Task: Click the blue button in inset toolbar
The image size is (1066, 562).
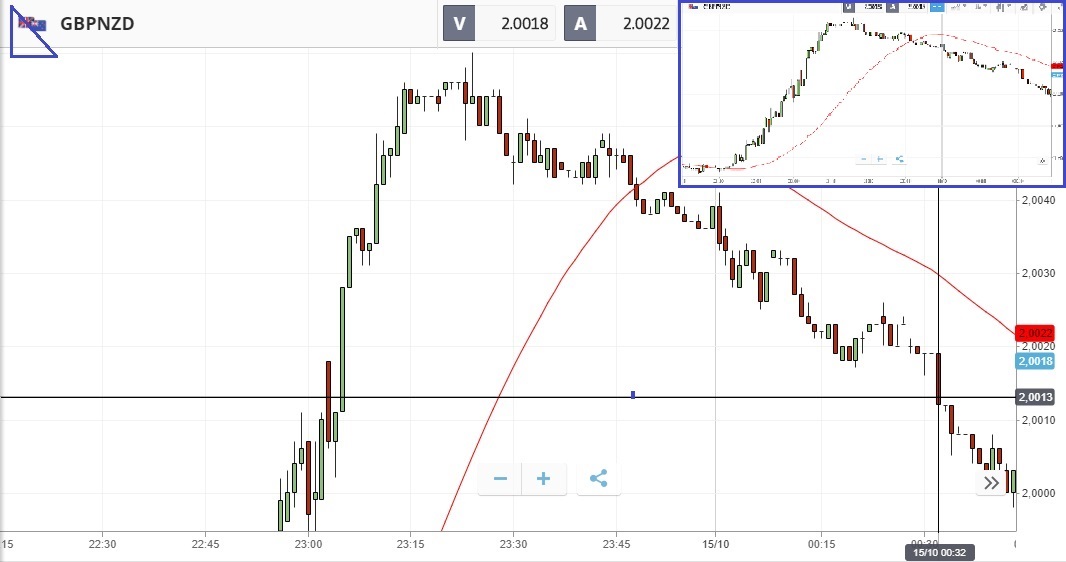Action: pos(937,7)
